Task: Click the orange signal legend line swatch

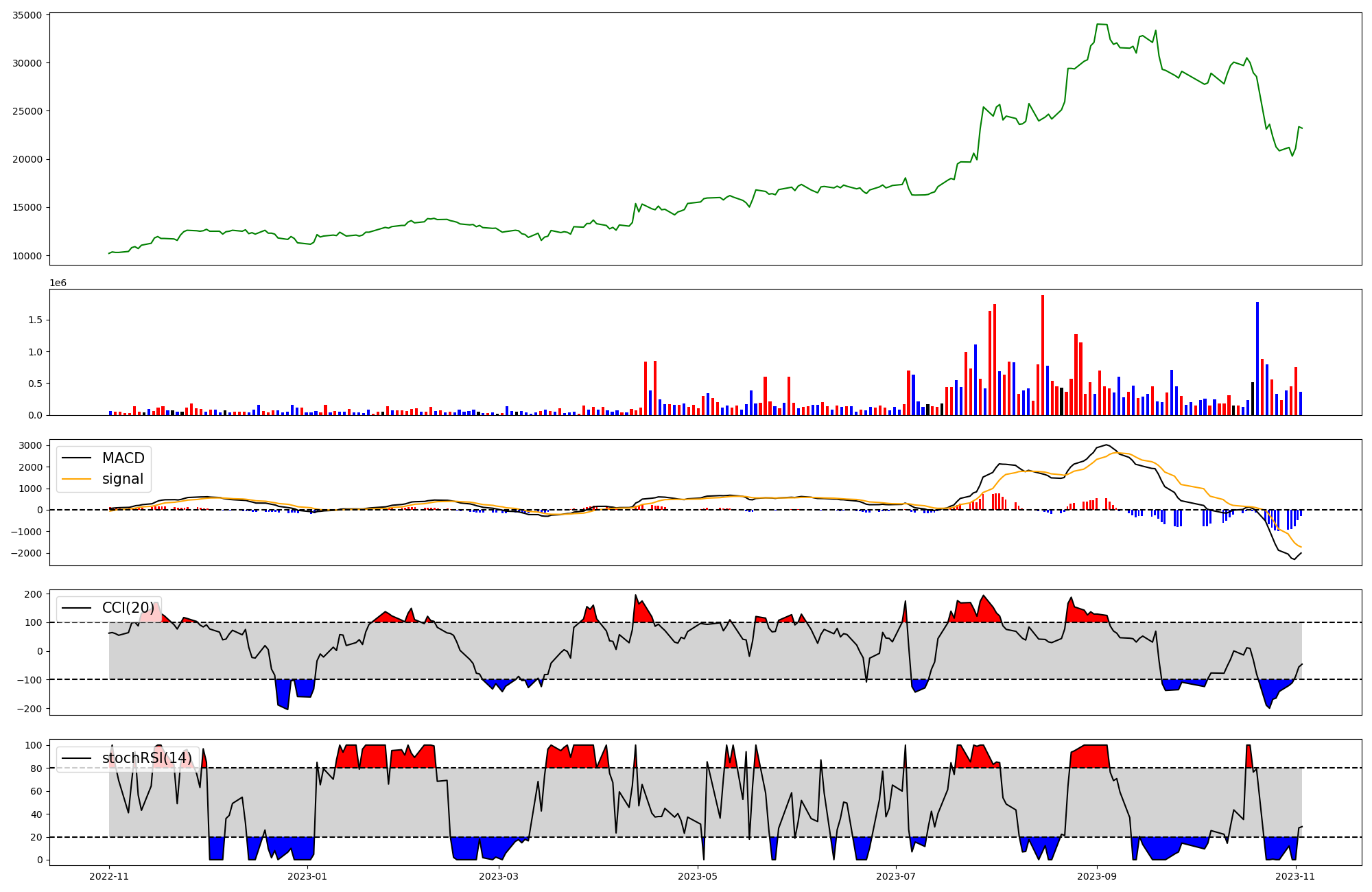Action: tap(76, 480)
